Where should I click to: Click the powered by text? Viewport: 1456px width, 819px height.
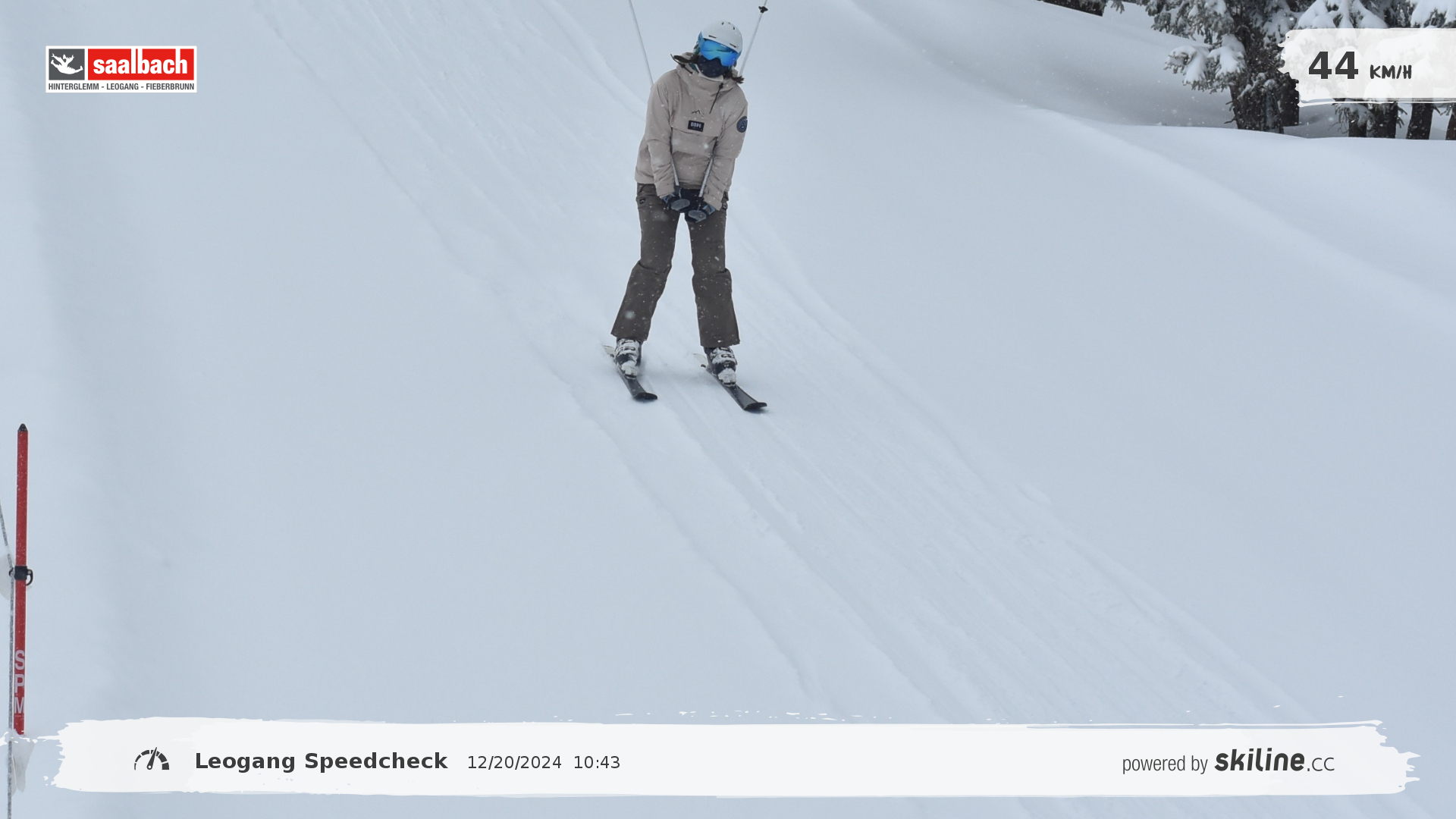(x=1165, y=764)
